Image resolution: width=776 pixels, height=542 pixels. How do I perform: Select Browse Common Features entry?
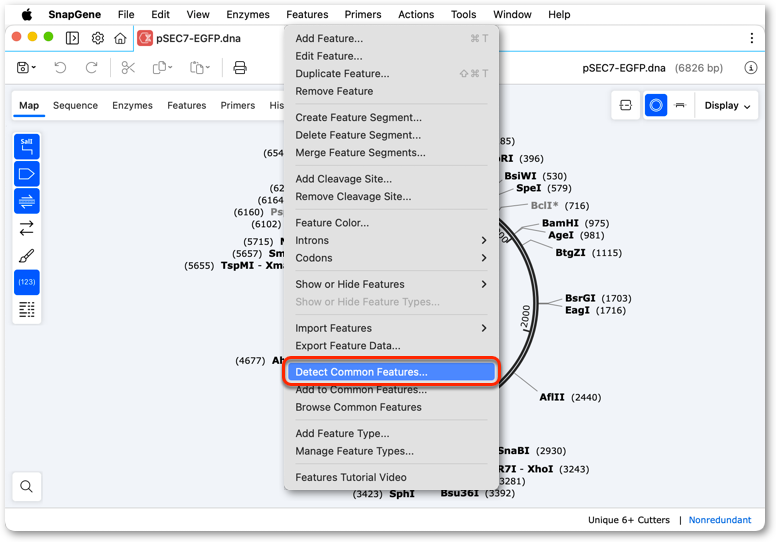[391, 407]
